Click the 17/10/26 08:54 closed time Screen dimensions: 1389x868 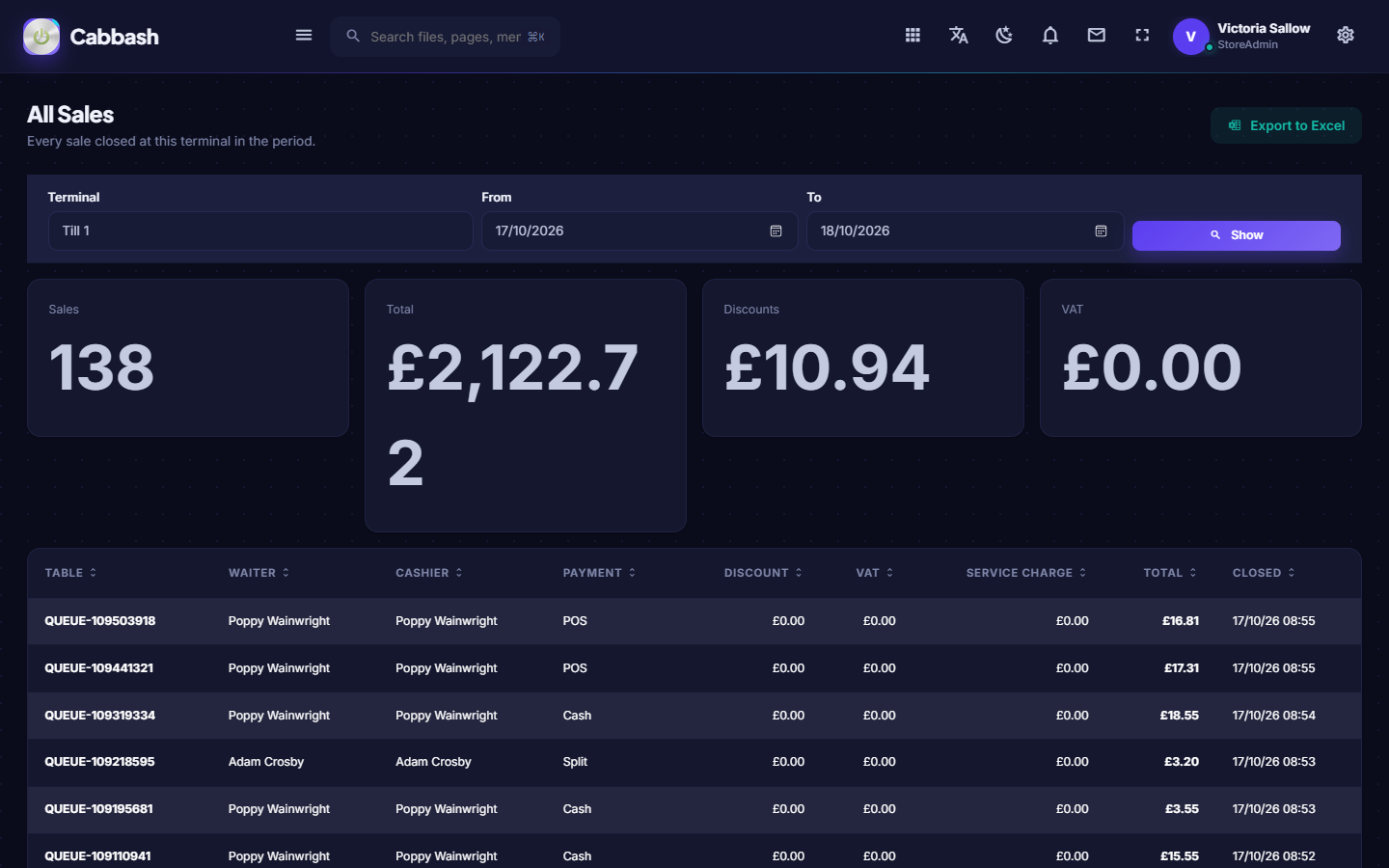click(1274, 716)
